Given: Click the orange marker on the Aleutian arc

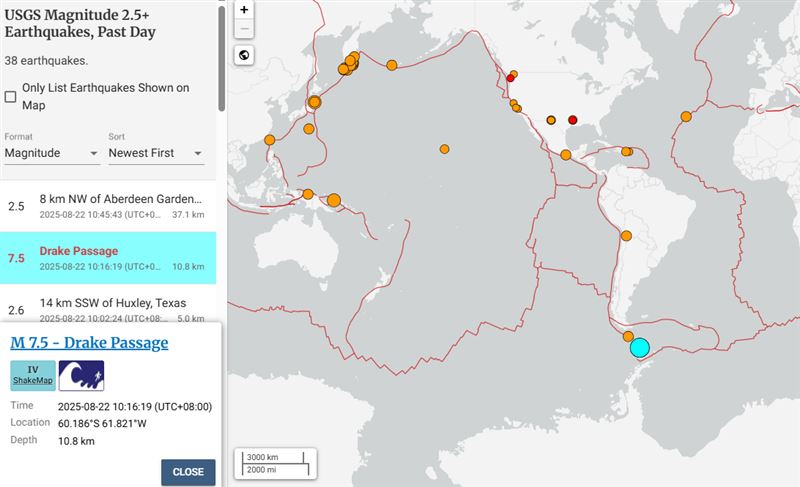Looking at the screenshot, I should pyautogui.click(x=391, y=65).
